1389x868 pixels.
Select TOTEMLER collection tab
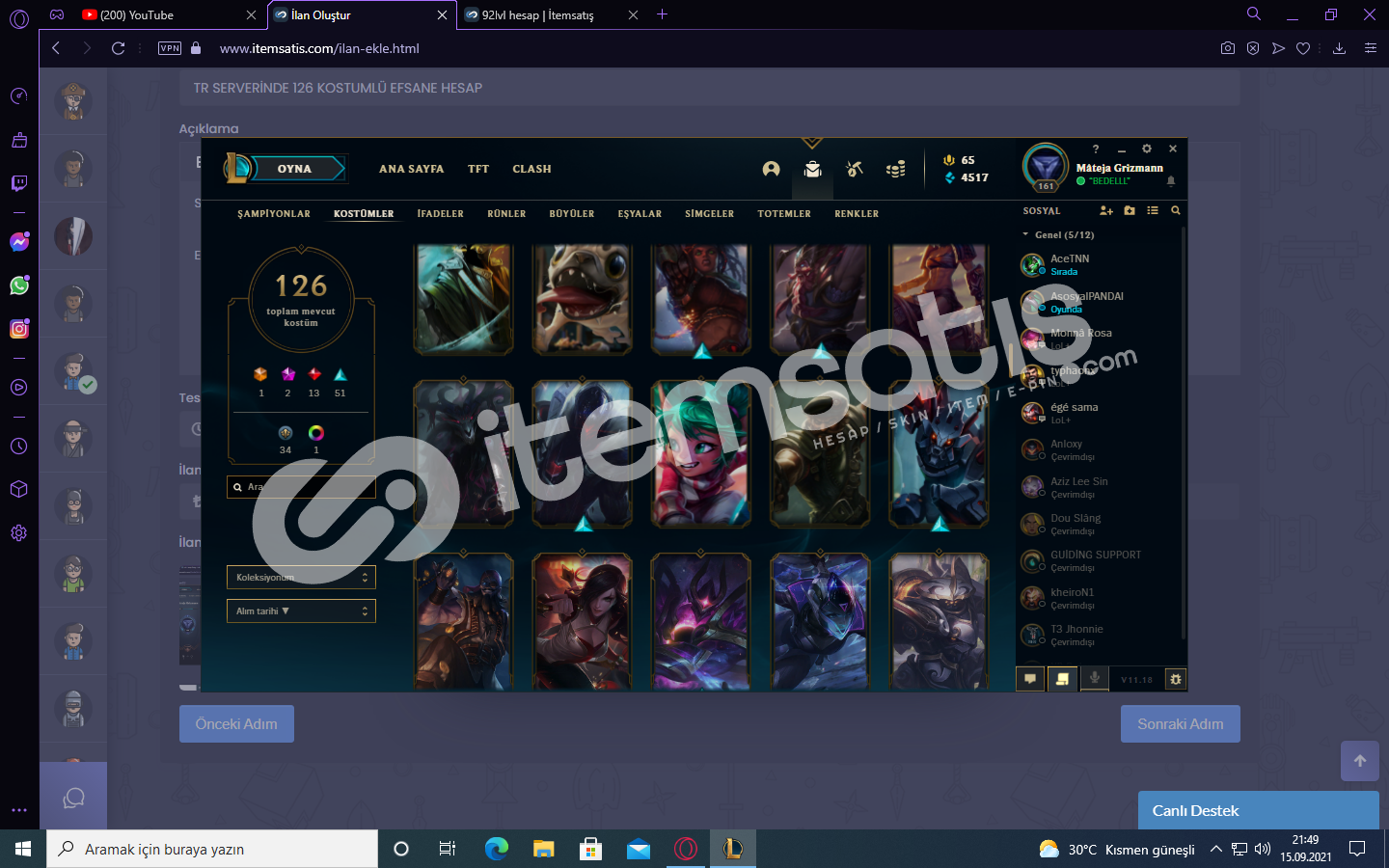[x=784, y=214]
